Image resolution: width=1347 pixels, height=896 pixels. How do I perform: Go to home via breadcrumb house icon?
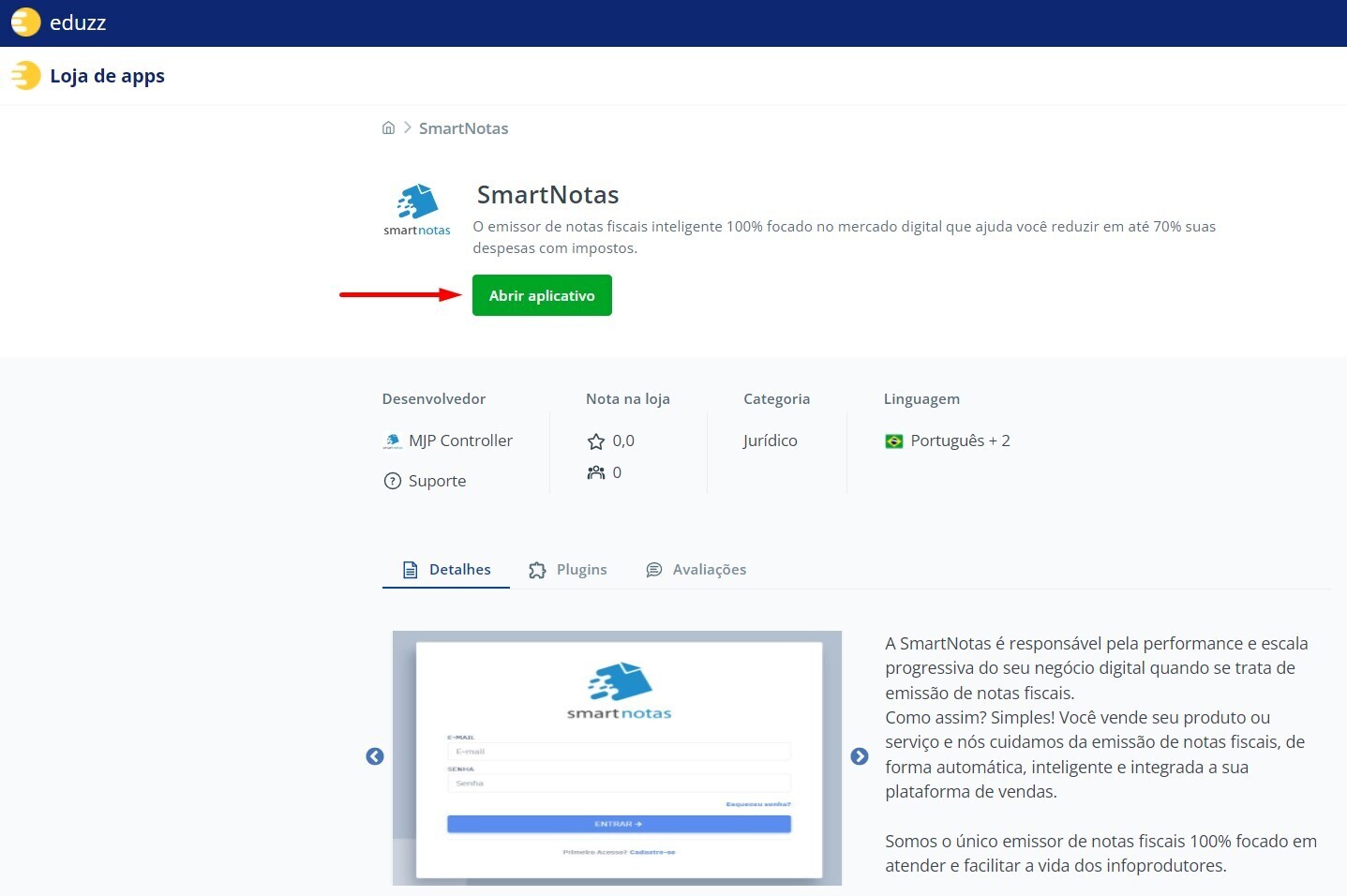click(388, 128)
